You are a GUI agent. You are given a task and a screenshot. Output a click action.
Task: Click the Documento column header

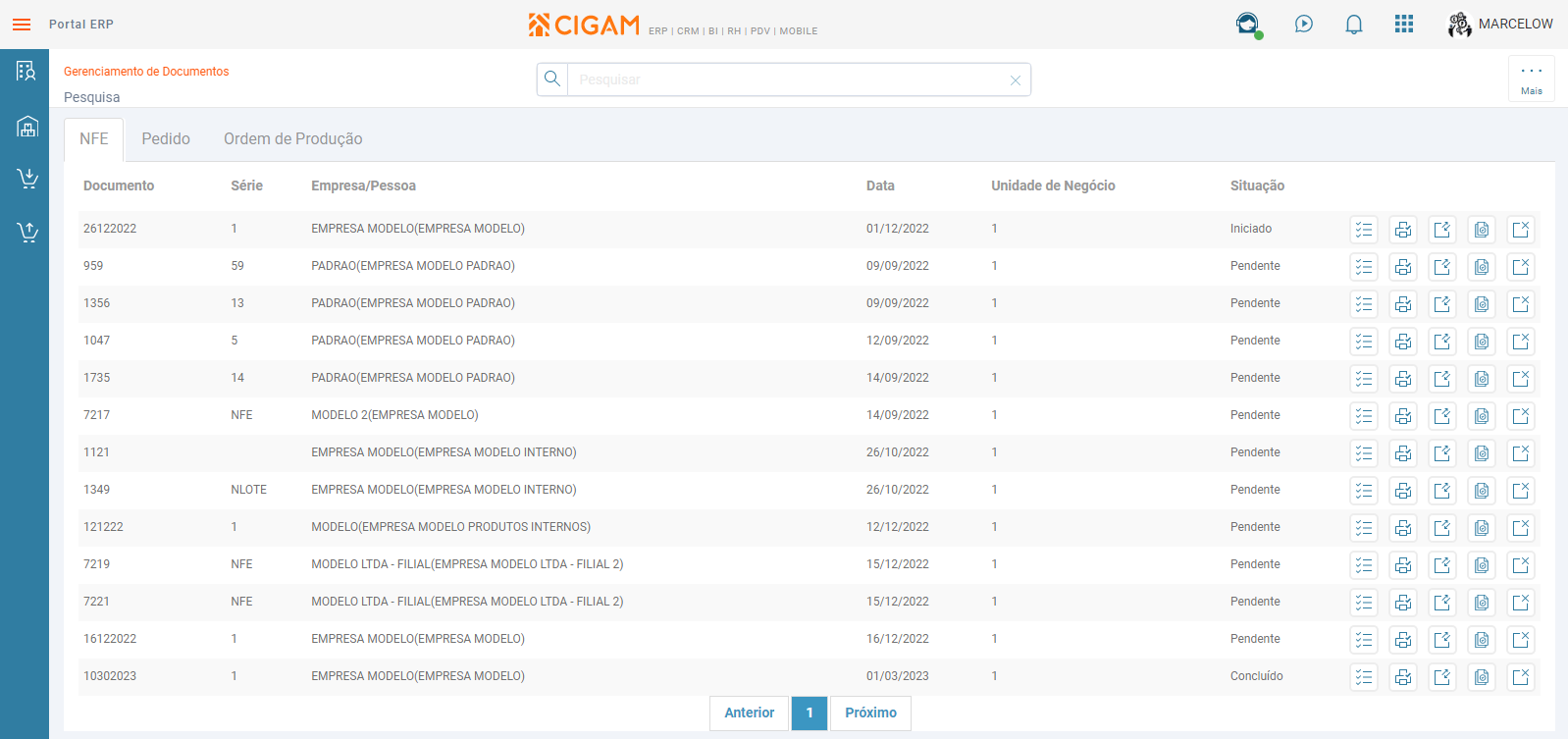[119, 185]
